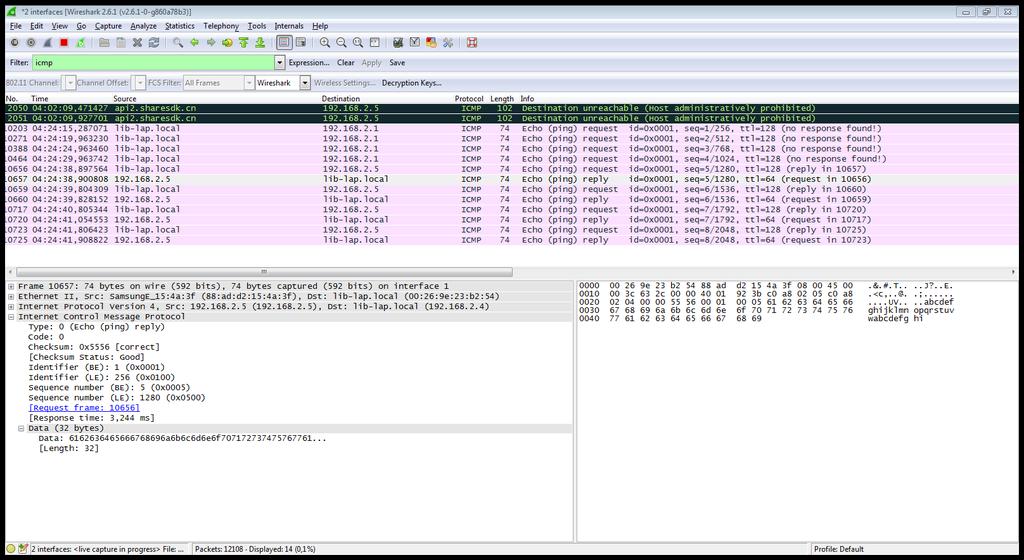Open capture options toolbar icon
Viewport: 1024px width, 560px height.
pyautogui.click(x=31, y=42)
